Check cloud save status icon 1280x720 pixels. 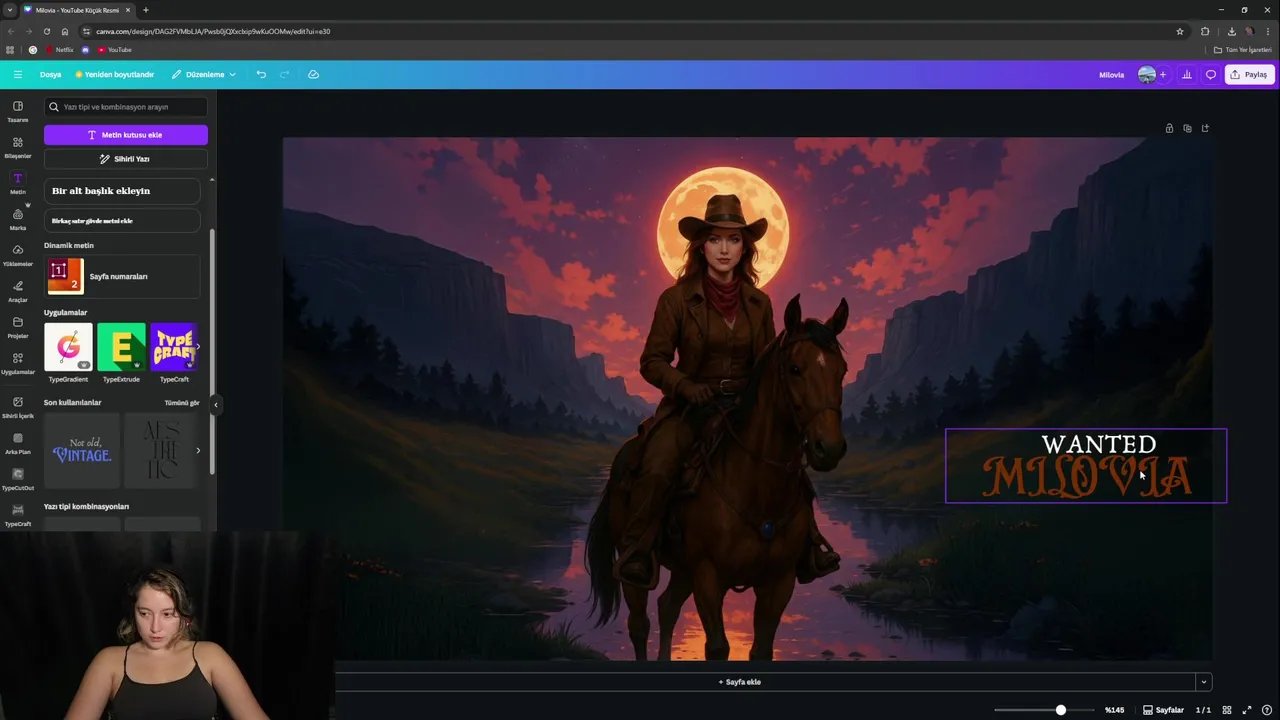[313, 74]
